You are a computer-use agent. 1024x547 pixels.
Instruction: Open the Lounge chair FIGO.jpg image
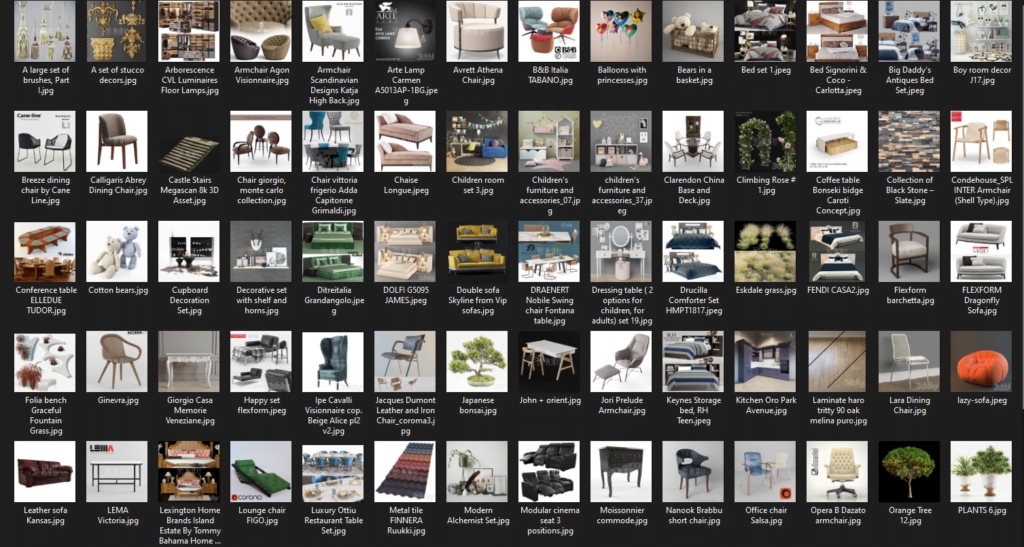pyautogui.click(x=261, y=471)
